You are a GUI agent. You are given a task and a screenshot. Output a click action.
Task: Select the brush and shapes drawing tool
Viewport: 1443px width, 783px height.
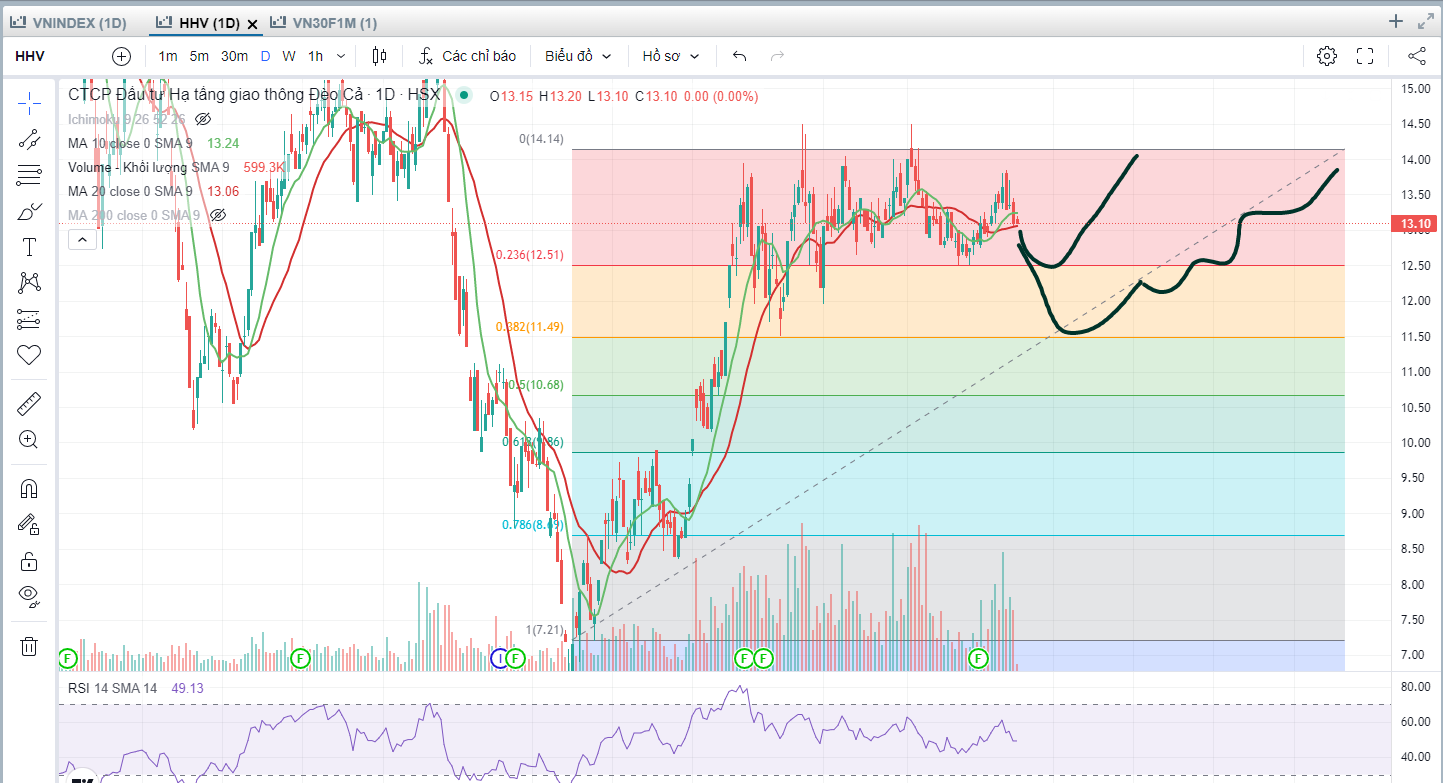click(29, 211)
